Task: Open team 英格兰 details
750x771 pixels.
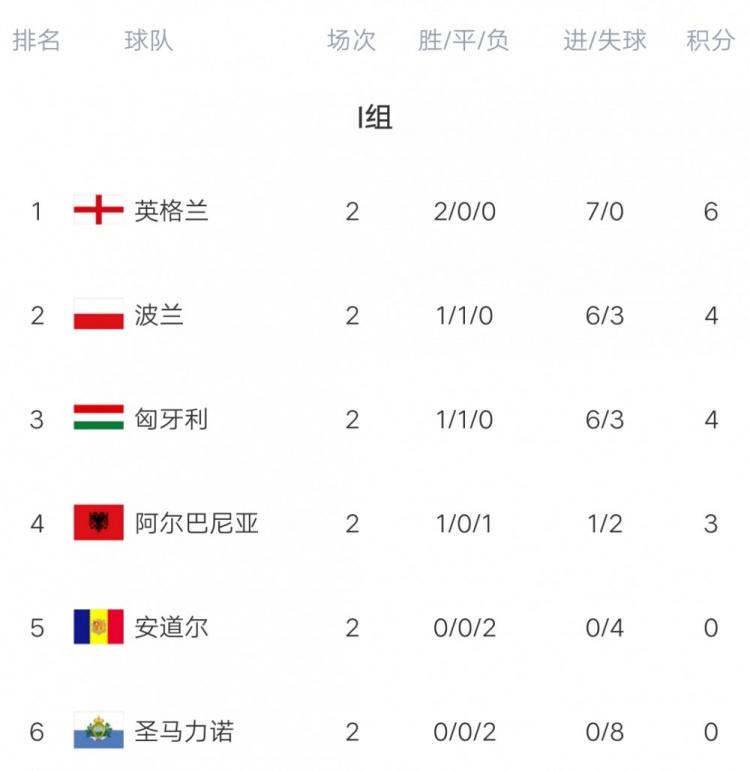Action: coord(171,211)
